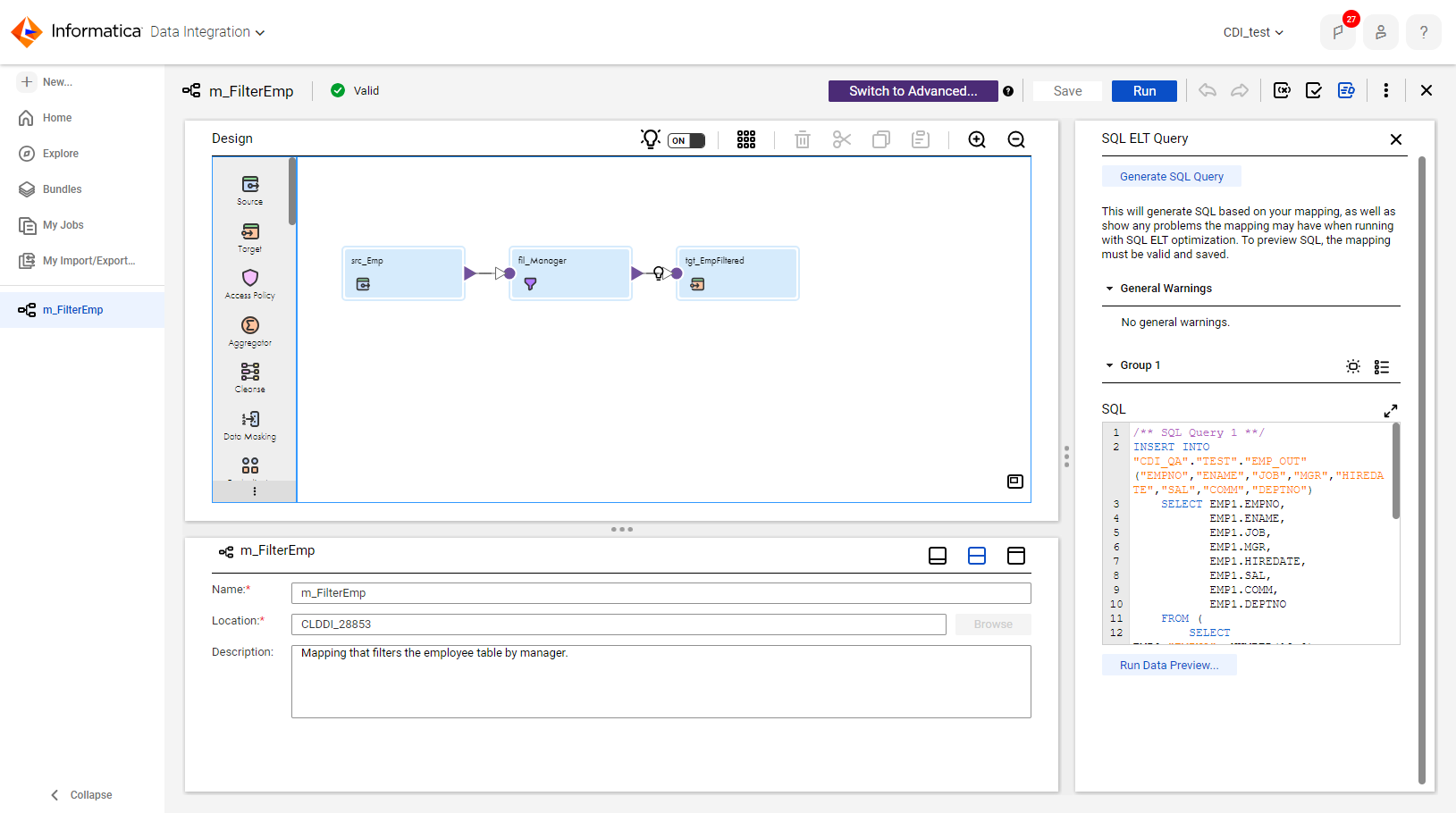Open the notifications flag icon
Viewport: 1456px width, 813px height.
(1338, 32)
